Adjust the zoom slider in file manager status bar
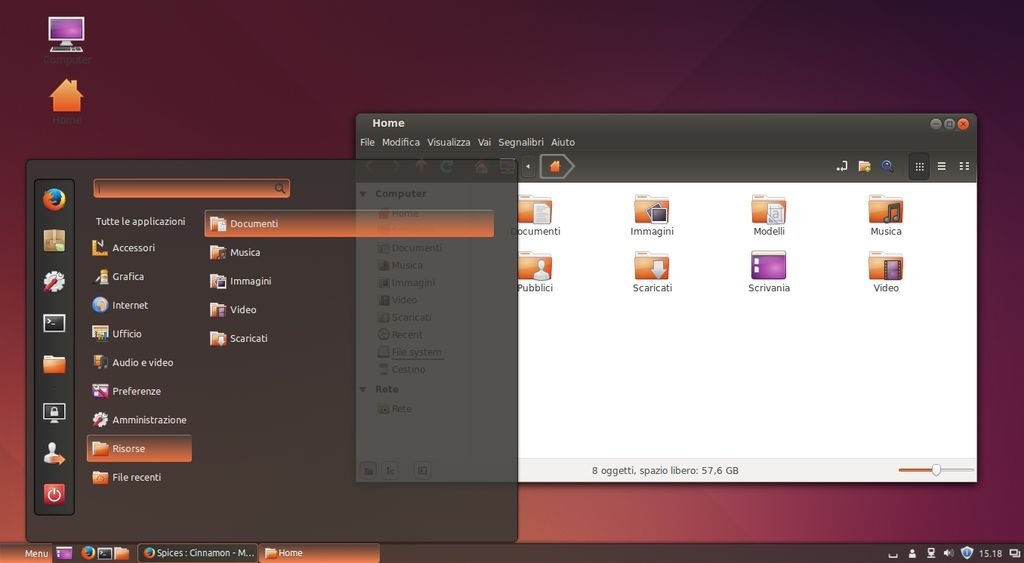Viewport: 1024px width, 563px height. (x=936, y=470)
